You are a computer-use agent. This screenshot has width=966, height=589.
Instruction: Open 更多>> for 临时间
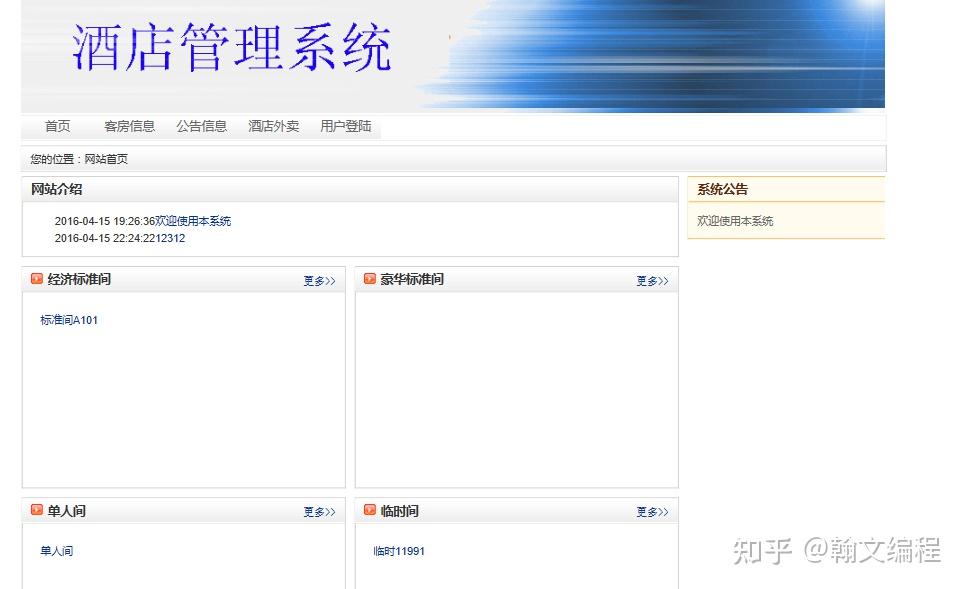point(651,512)
